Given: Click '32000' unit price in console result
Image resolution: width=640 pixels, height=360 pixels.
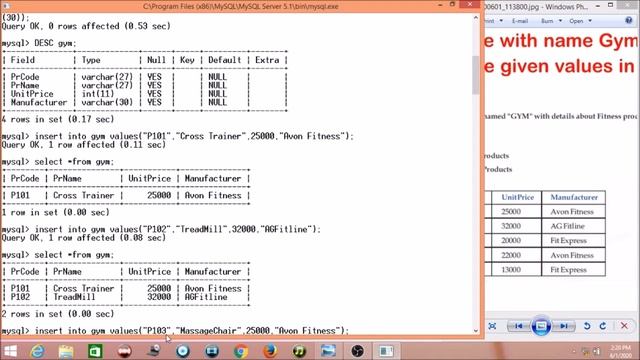Looking at the screenshot, I should (x=159, y=297).
